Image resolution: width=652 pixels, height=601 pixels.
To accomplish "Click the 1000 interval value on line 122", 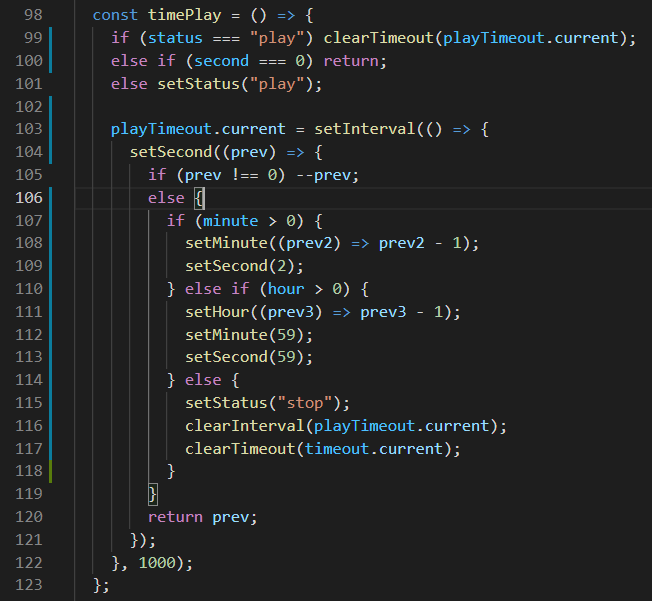I will coord(157,563).
